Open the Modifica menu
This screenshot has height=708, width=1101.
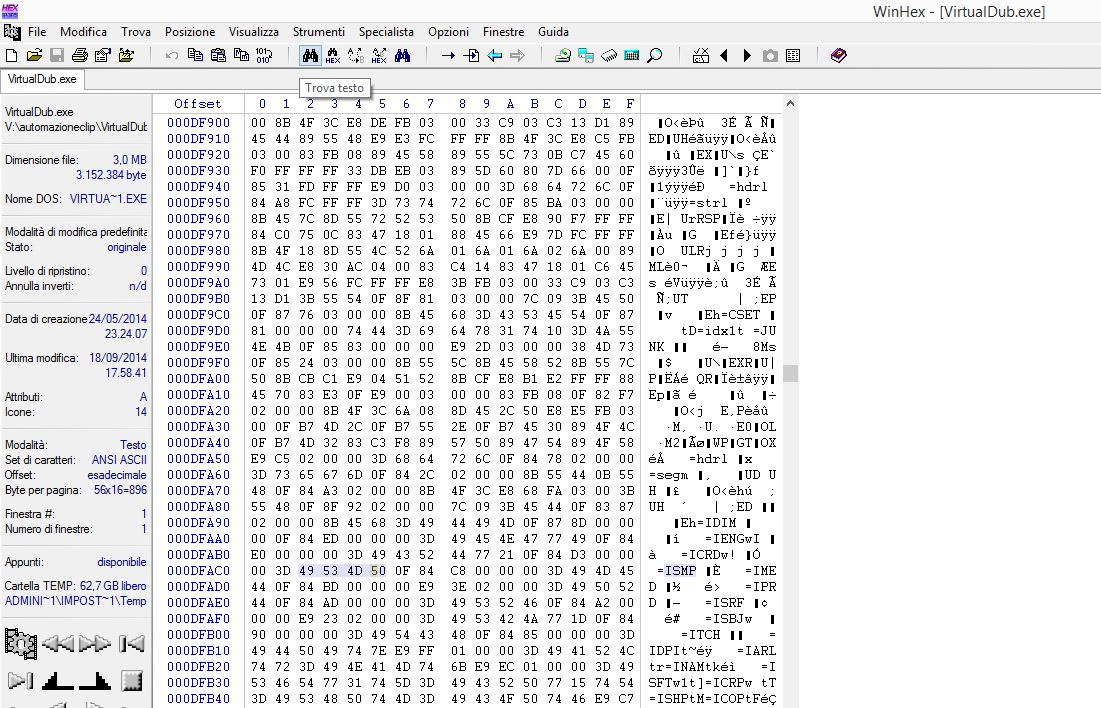pyautogui.click(x=84, y=32)
